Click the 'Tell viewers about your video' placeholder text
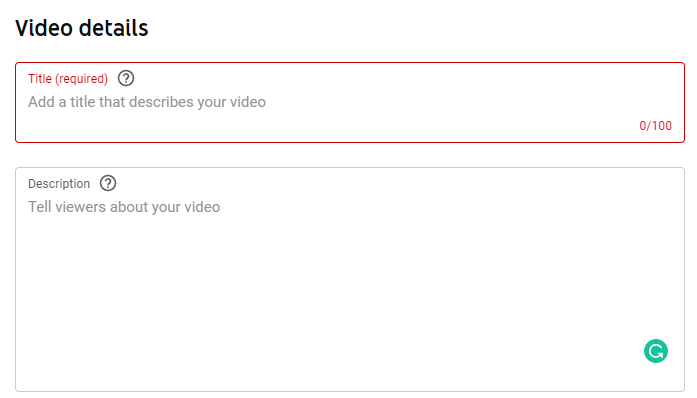 tap(124, 207)
